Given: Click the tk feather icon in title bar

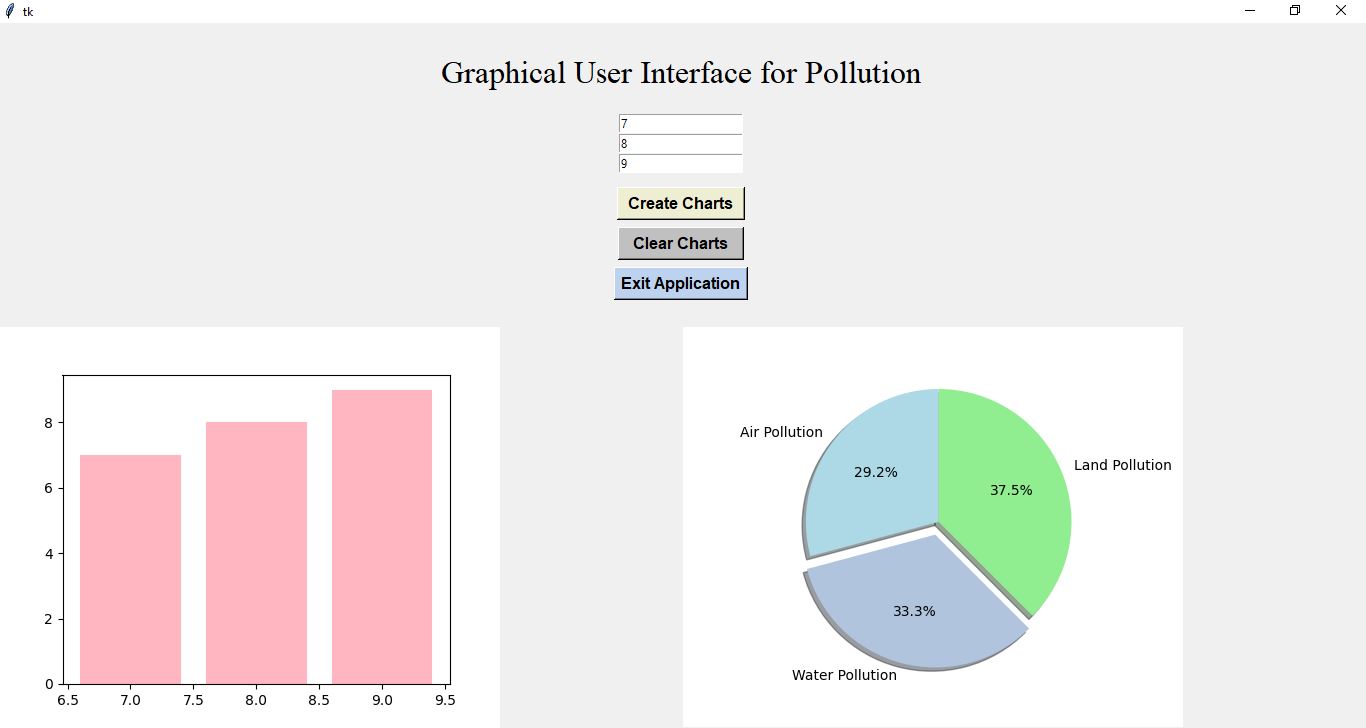Looking at the screenshot, I should tap(12, 10).
